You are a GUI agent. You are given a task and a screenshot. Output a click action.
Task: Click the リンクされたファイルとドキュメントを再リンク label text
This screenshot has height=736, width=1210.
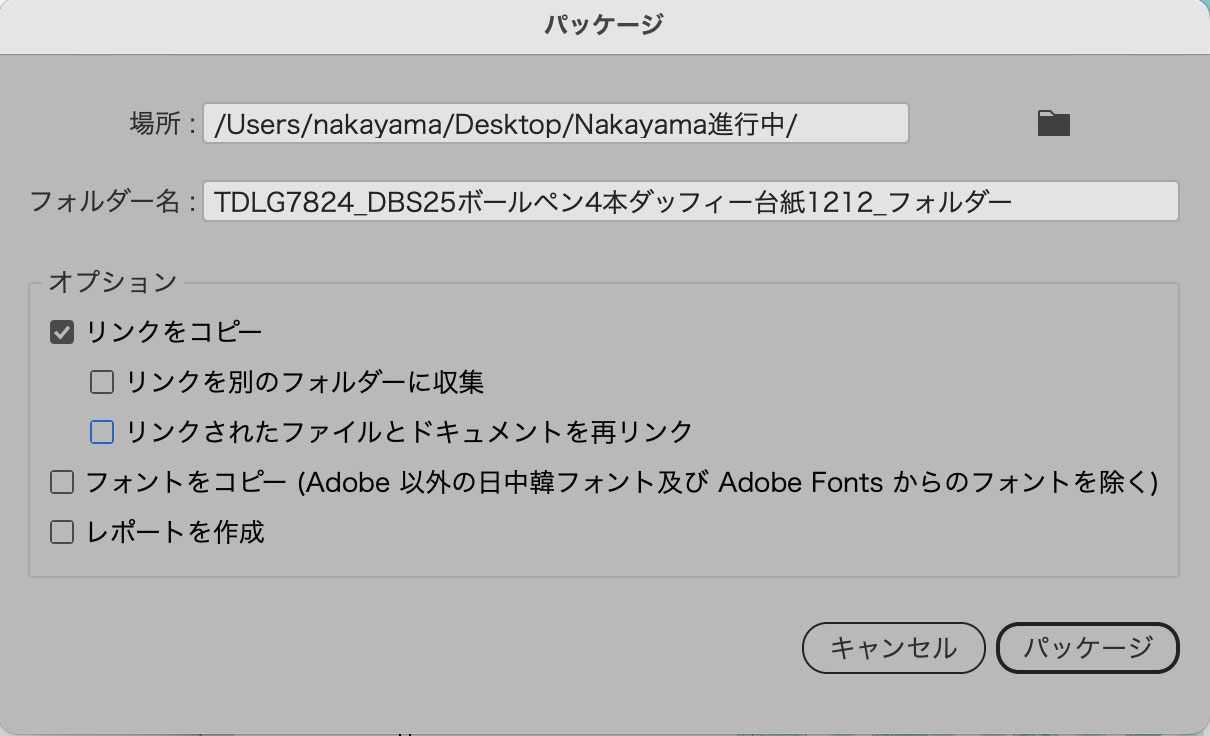pos(409,432)
